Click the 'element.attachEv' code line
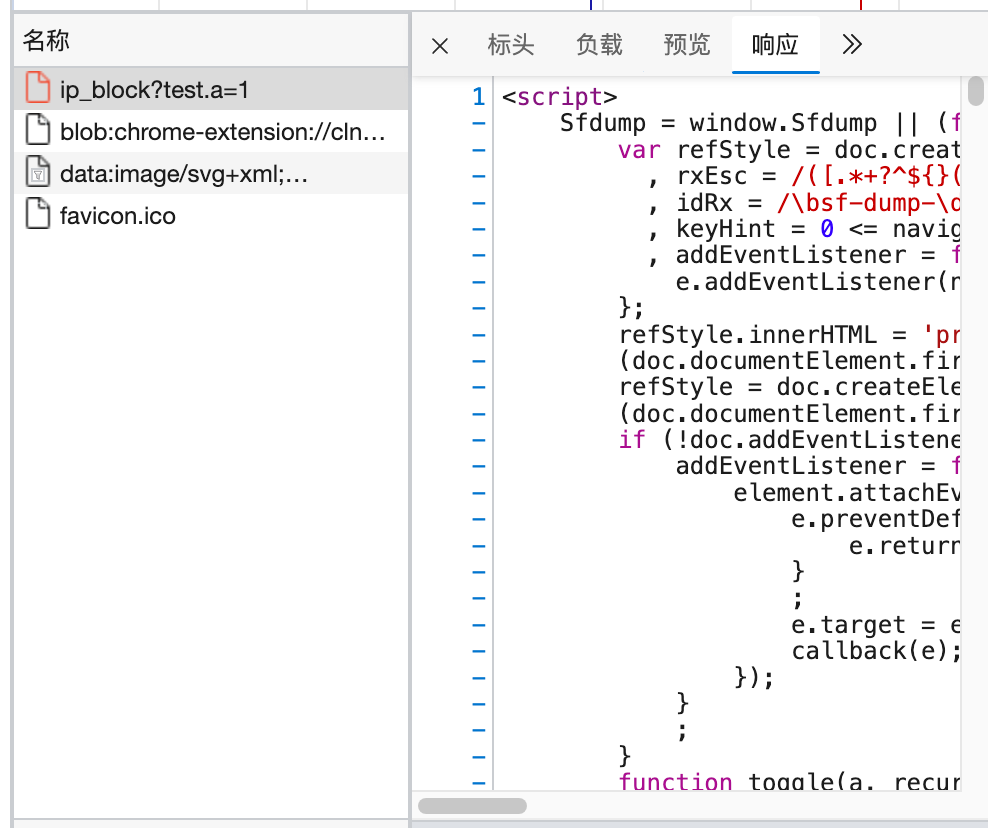The height and width of the screenshot is (828, 988). pos(847,493)
